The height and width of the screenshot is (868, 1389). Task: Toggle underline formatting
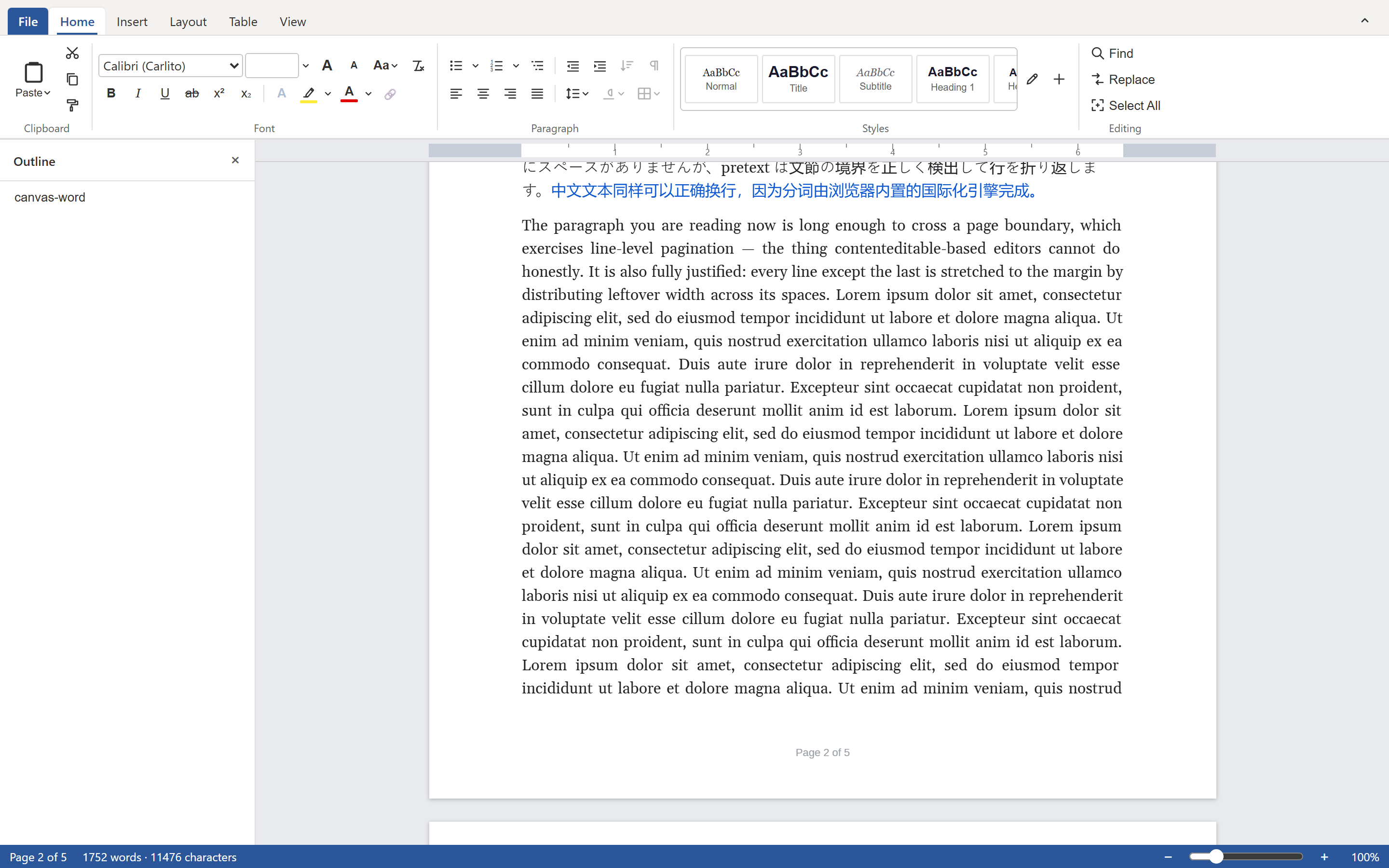pos(165,93)
